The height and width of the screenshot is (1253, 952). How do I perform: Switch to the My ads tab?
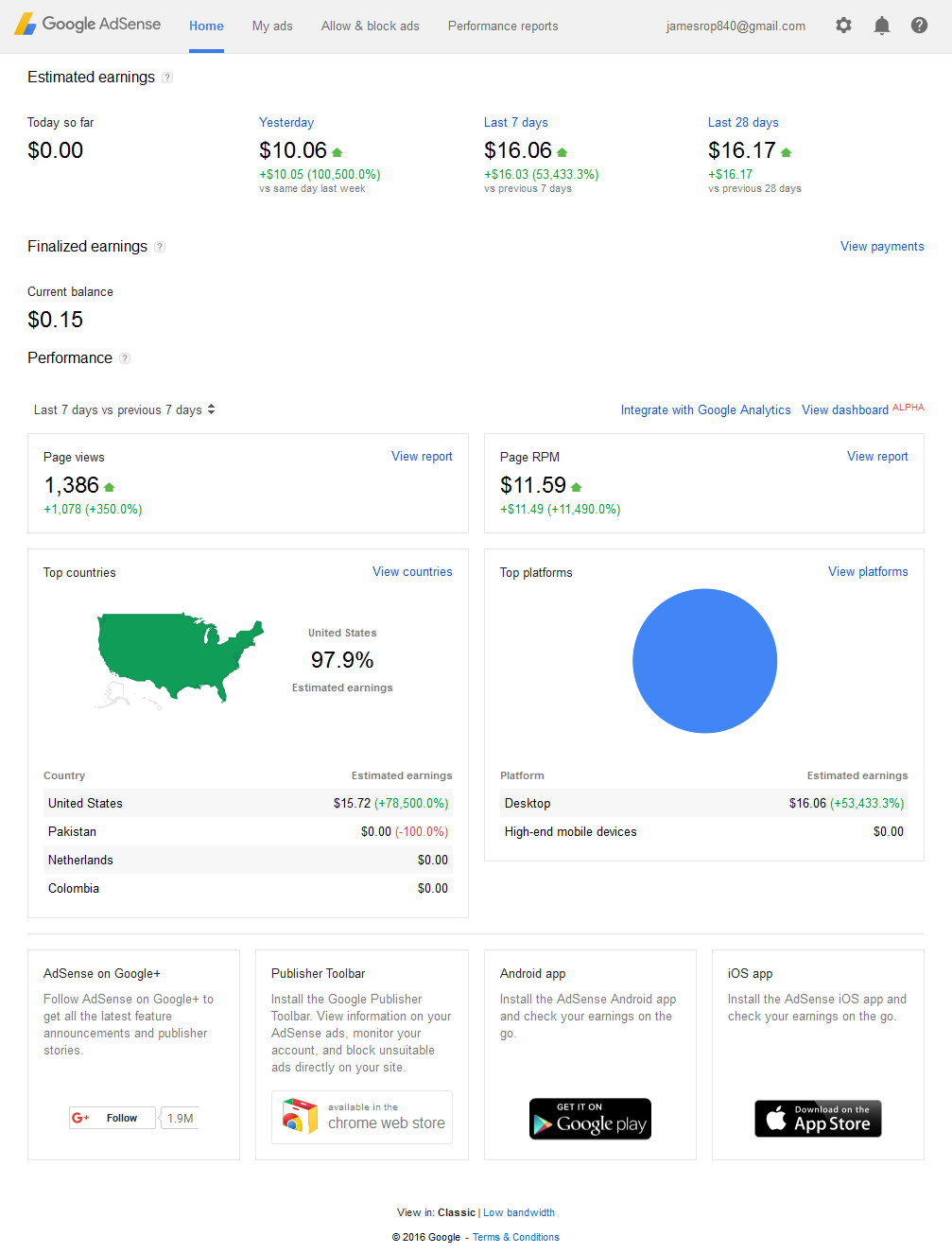pos(272,26)
